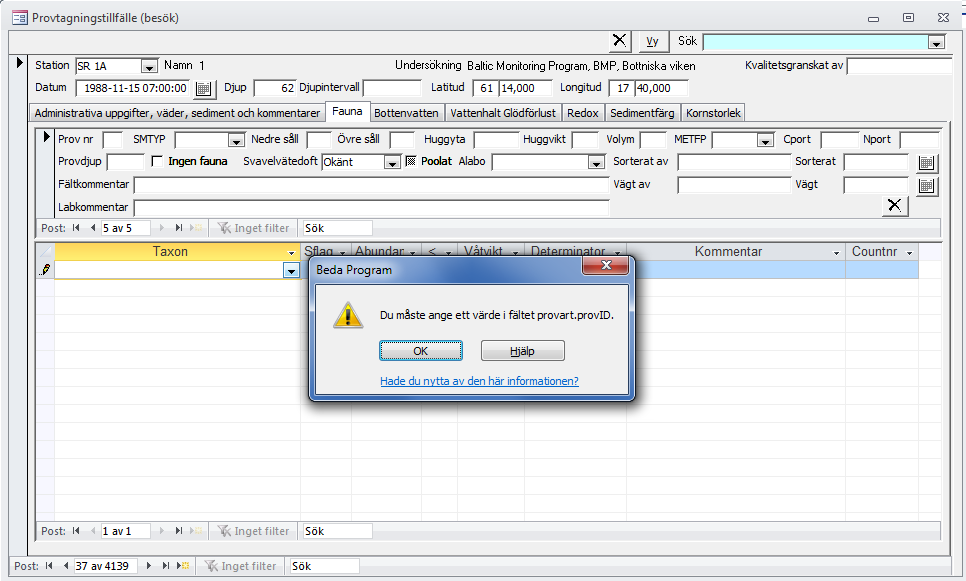The image size is (966, 581).
Task: Go to previous record in the '5 av 5' navigator
Action: tap(92, 228)
